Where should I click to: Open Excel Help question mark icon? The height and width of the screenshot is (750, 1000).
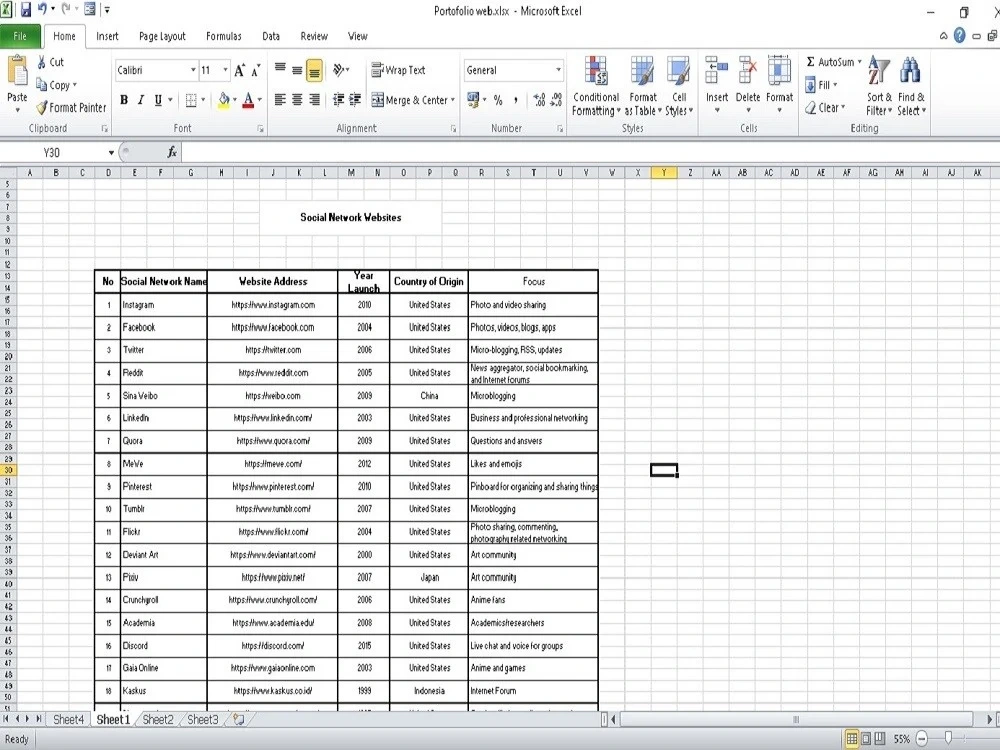959,36
